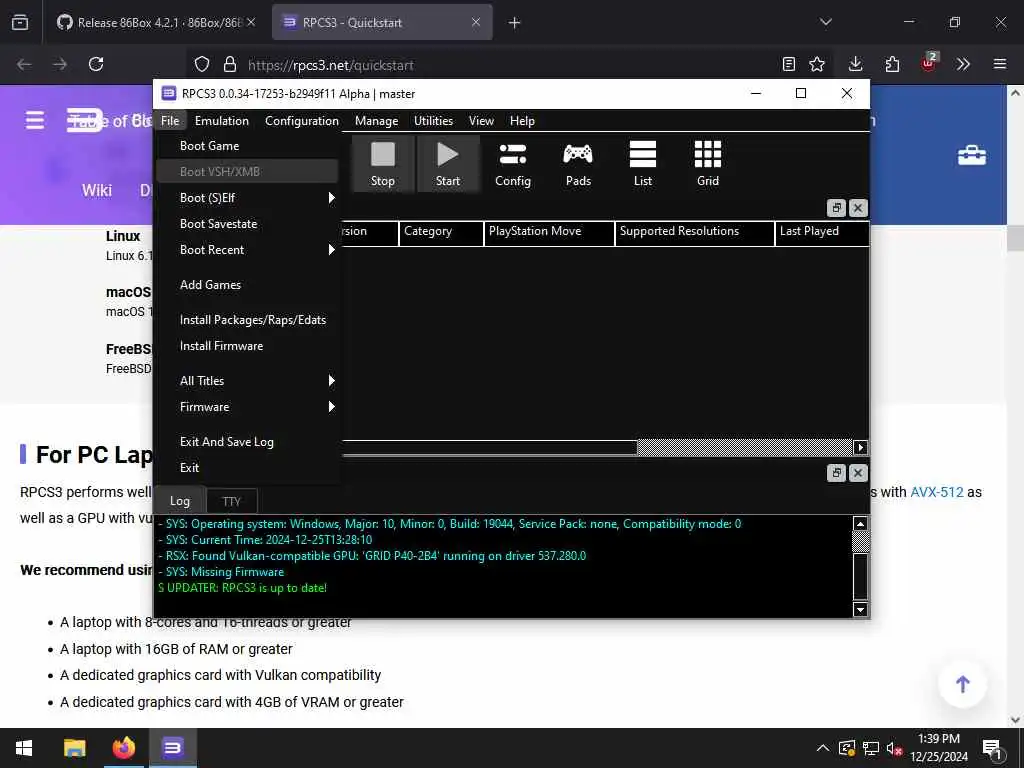
Task: Open the Config toolbar icon
Action: tap(513, 163)
